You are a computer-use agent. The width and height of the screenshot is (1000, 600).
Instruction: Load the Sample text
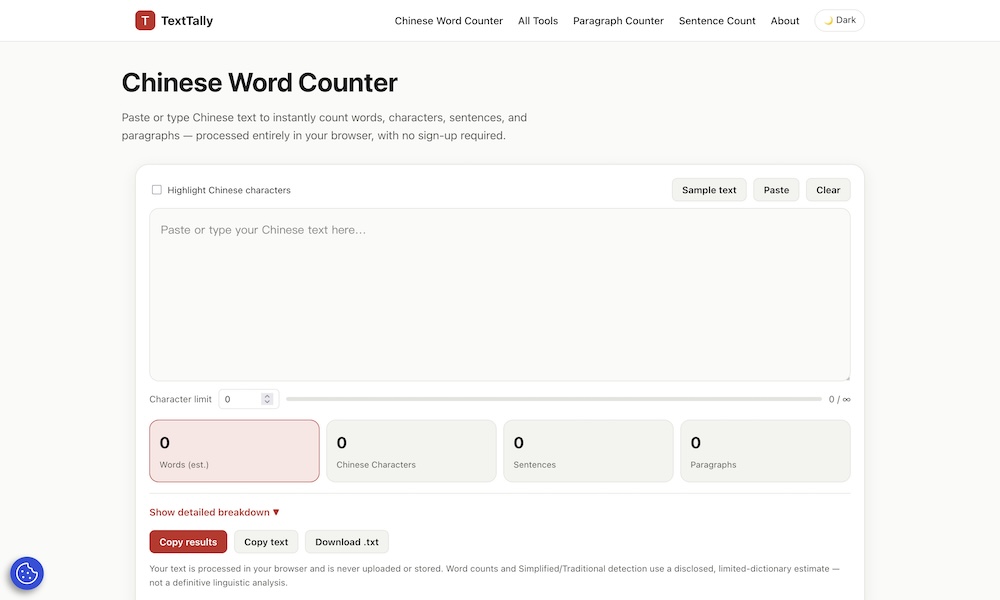pos(709,190)
